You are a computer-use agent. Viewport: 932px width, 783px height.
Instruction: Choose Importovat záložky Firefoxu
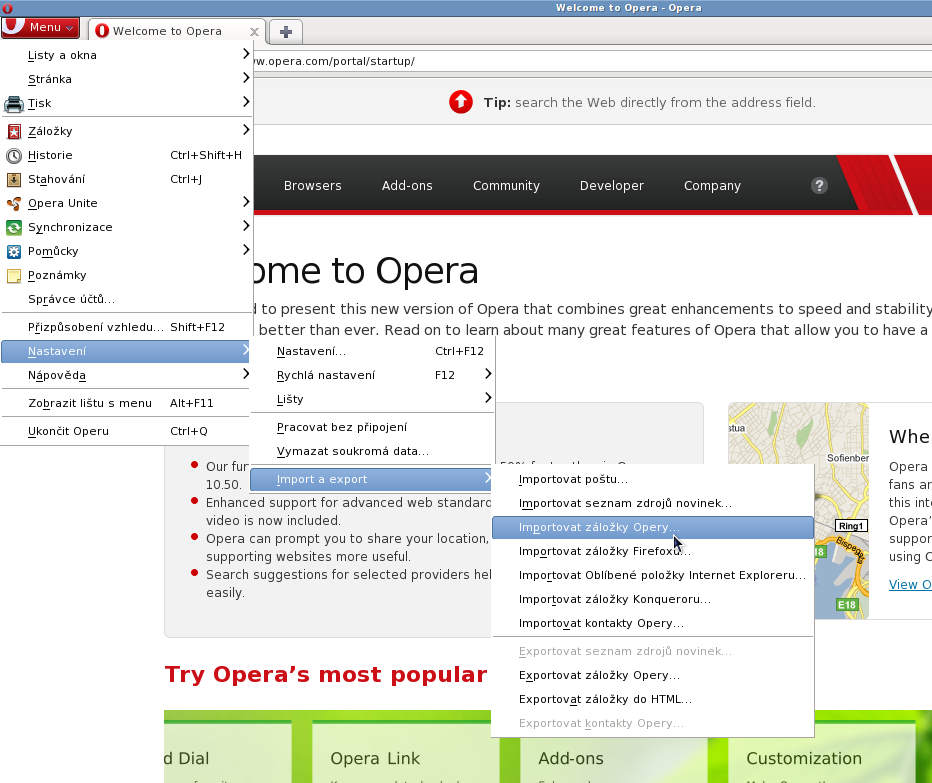(x=653, y=551)
